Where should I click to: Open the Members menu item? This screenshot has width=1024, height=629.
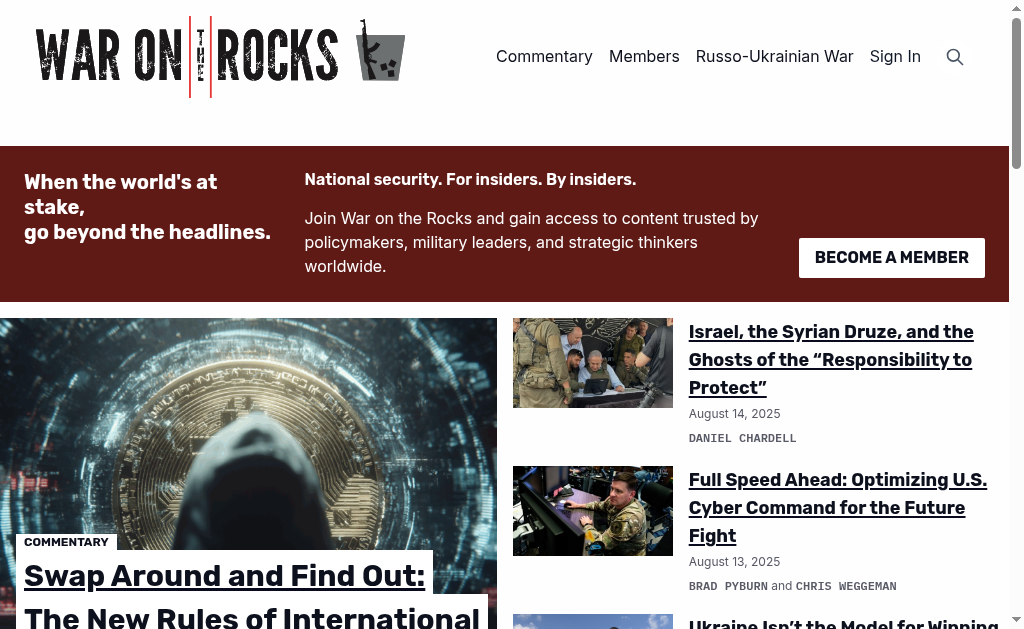click(644, 57)
